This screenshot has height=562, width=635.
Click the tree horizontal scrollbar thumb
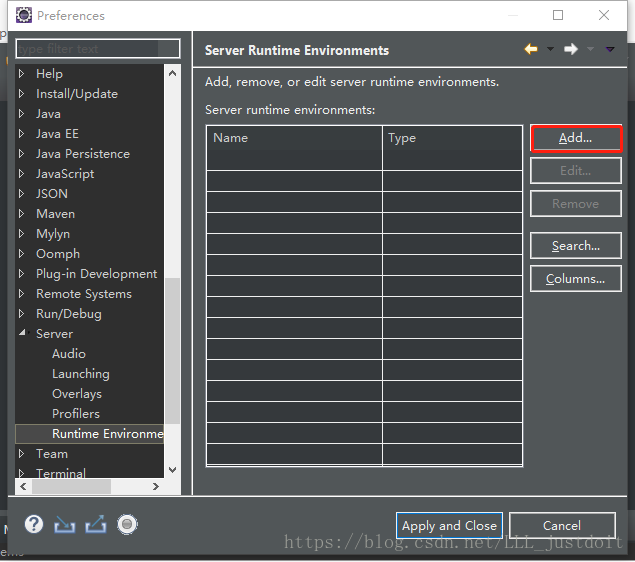pyautogui.click(x=71, y=486)
